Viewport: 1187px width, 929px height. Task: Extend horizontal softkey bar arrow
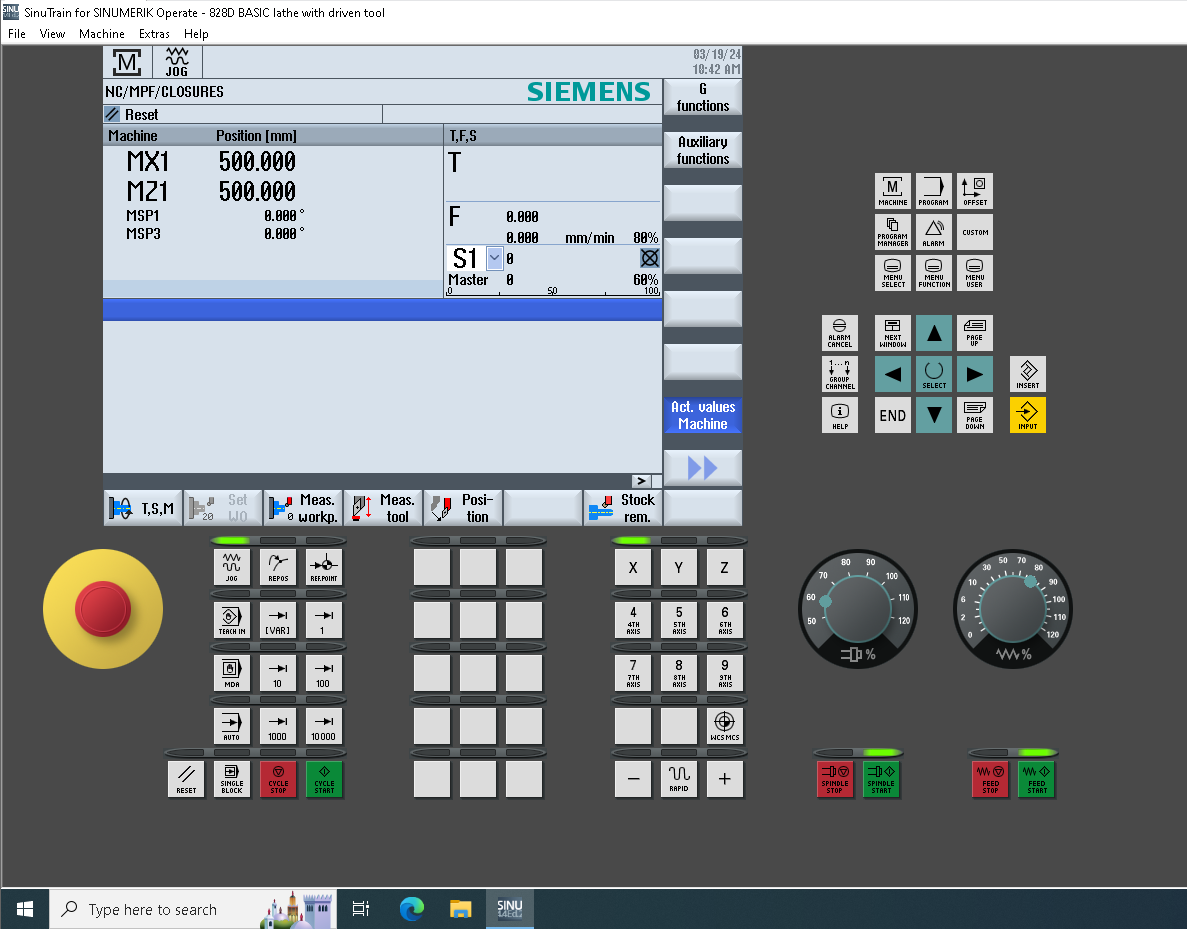point(641,481)
